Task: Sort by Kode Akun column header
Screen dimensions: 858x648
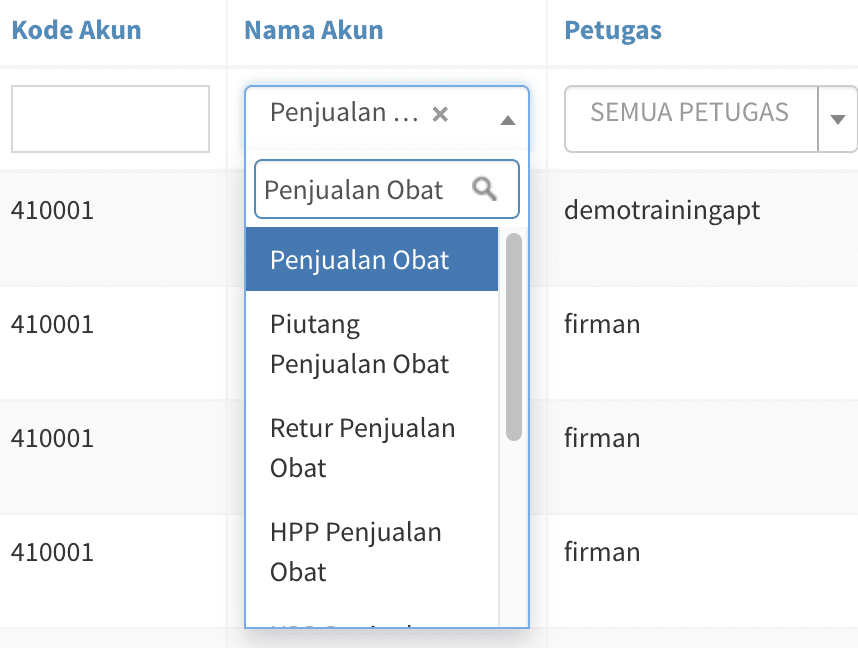Action: 77,30
